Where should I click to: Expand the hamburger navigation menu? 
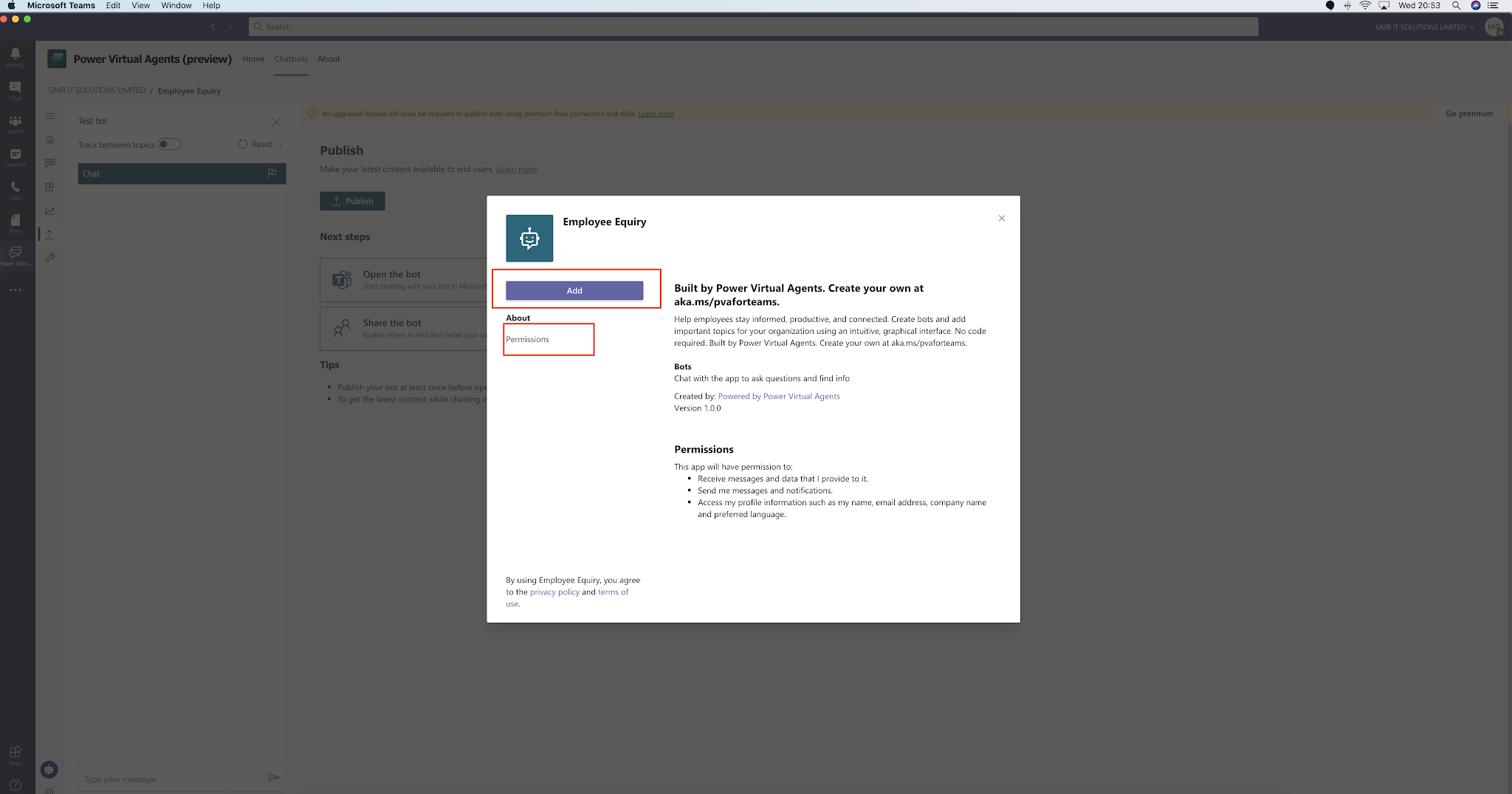point(49,116)
